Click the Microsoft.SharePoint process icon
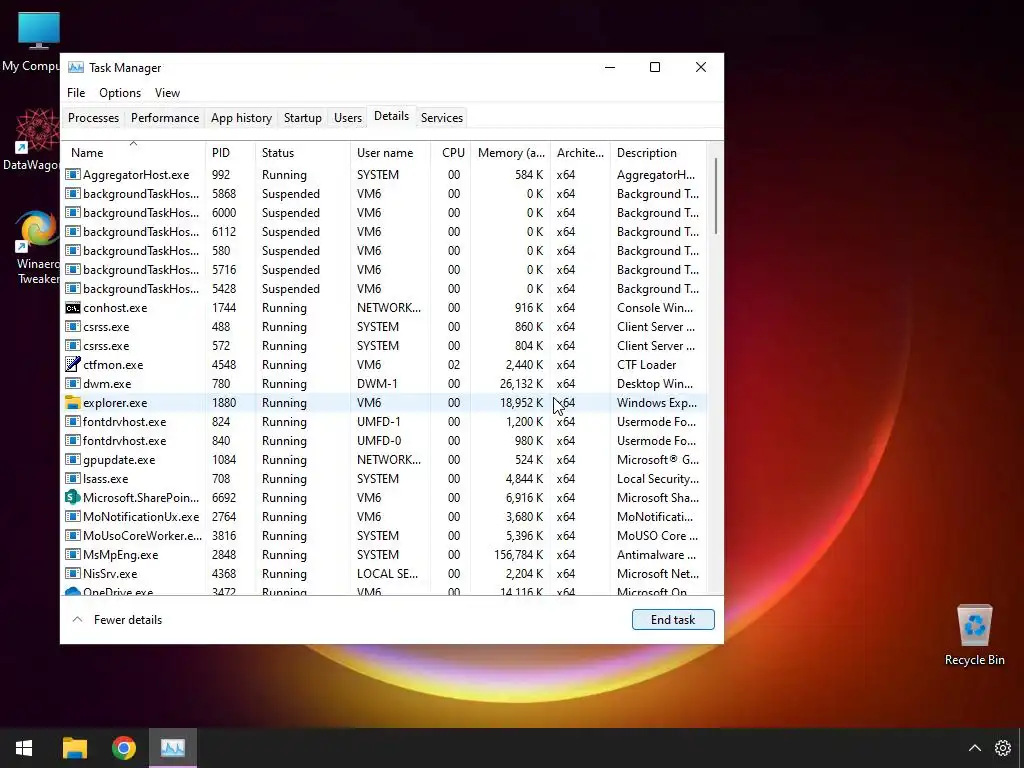This screenshot has height=768, width=1024. pos(72,498)
